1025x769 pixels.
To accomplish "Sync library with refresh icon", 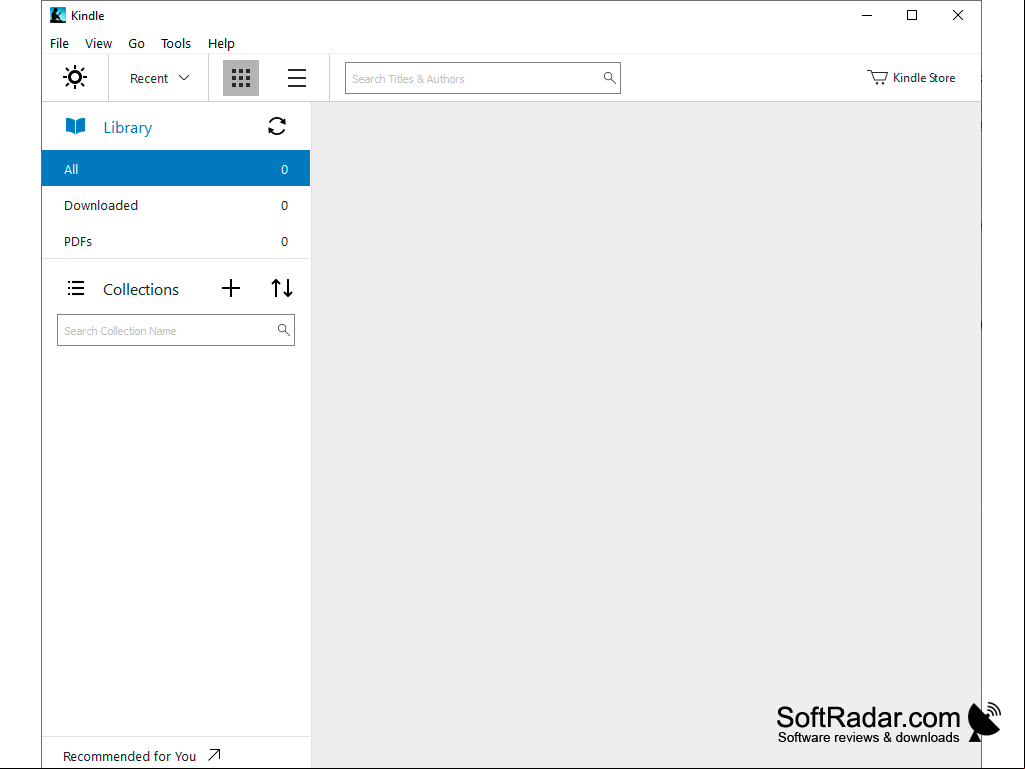I will (277, 126).
